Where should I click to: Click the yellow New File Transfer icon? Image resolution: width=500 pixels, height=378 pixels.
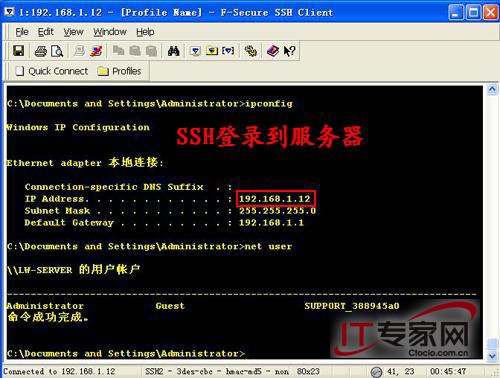[212, 51]
